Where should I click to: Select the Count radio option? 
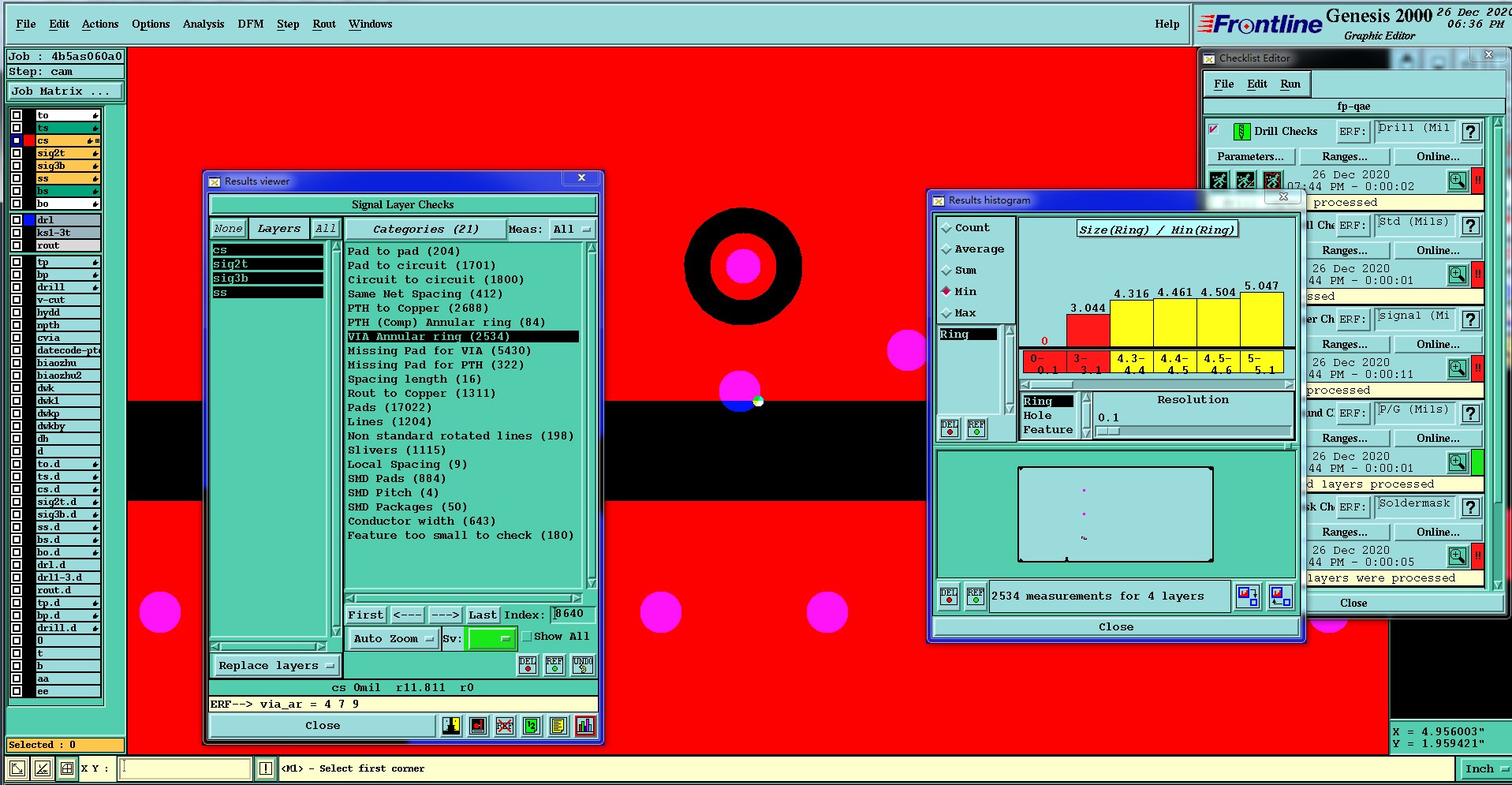(x=946, y=228)
